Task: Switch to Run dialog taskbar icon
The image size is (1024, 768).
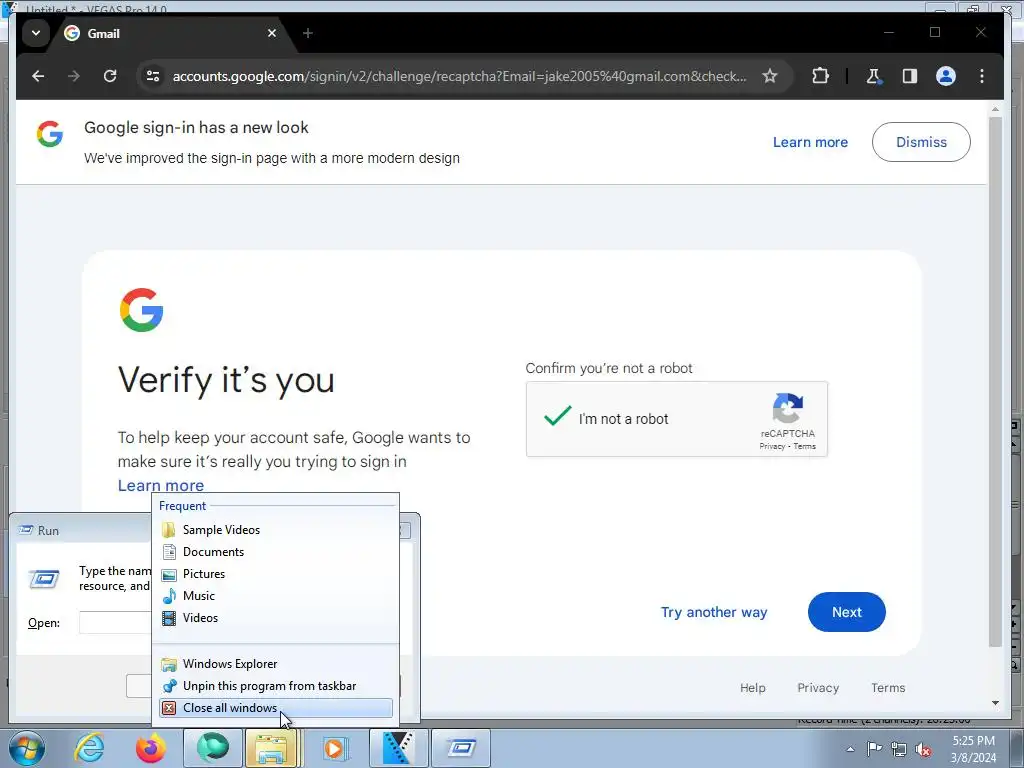Action: click(x=461, y=748)
